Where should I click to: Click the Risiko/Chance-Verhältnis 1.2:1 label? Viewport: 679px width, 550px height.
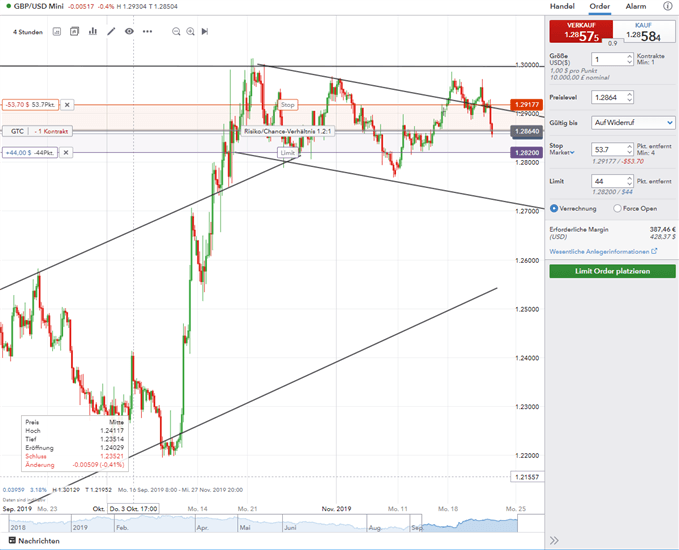288,131
